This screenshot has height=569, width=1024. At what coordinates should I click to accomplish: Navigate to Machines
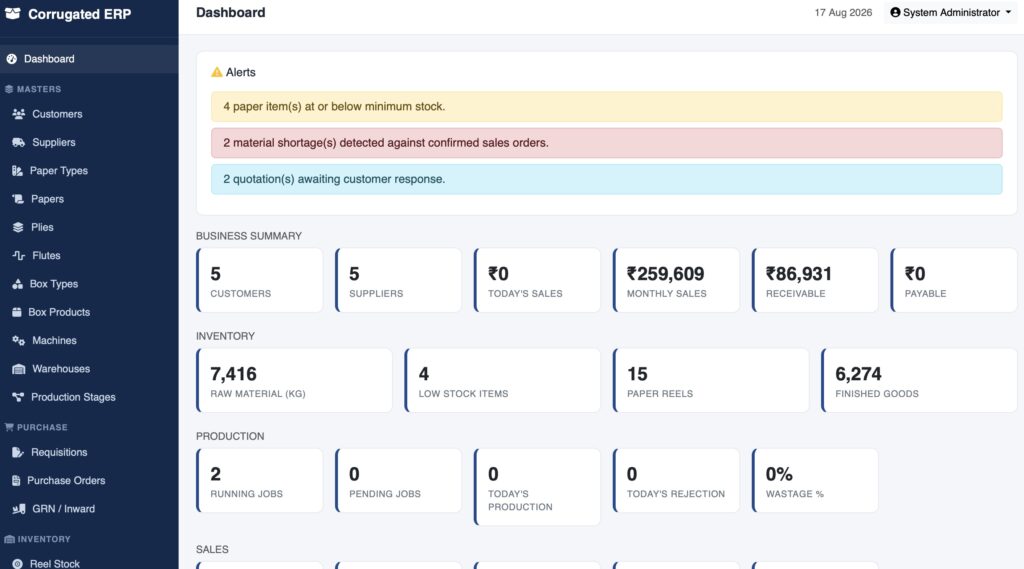coord(89,341)
